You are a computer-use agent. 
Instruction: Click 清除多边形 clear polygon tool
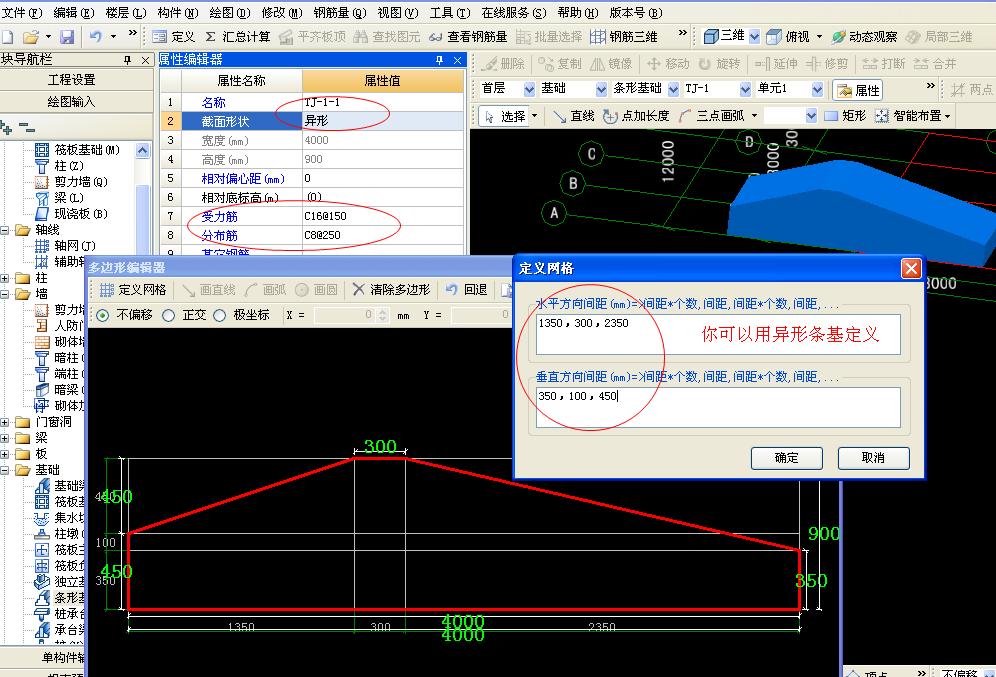[x=391, y=290]
